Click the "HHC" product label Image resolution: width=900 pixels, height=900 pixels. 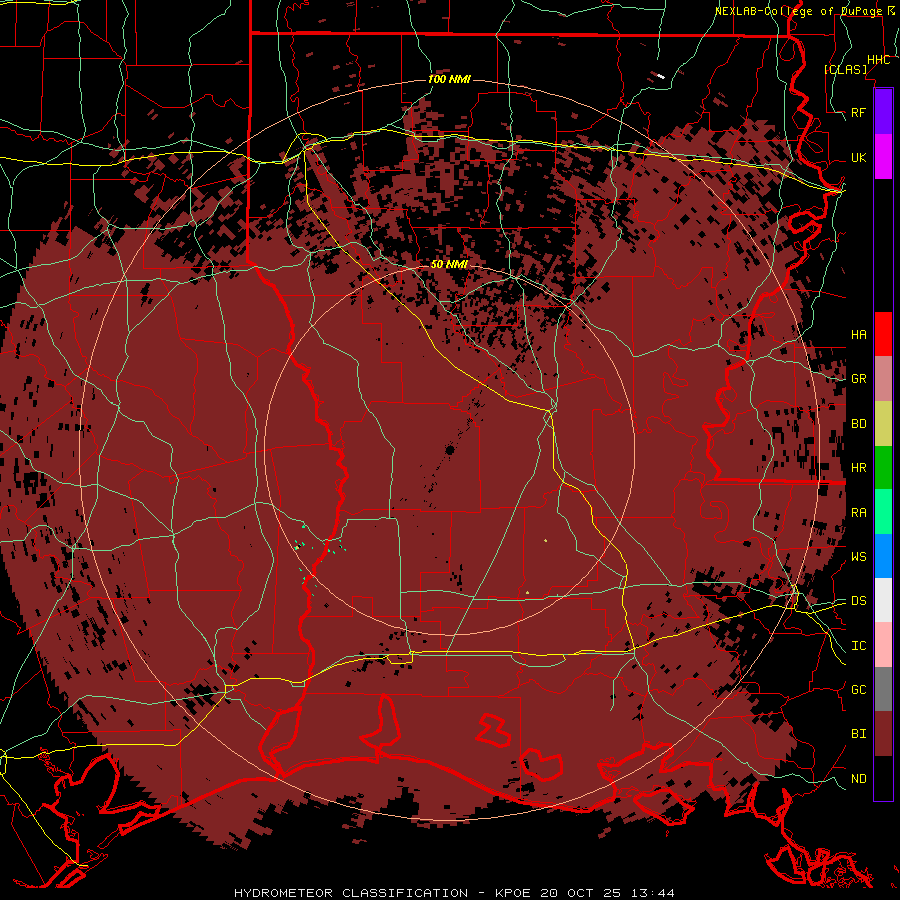tap(878, 60)
